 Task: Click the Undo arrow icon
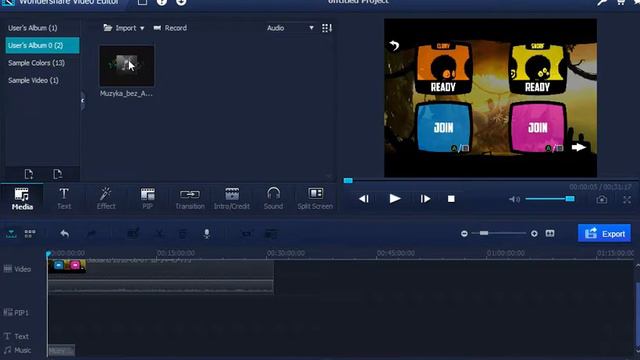pyautogui.click(x=64, y=233)
